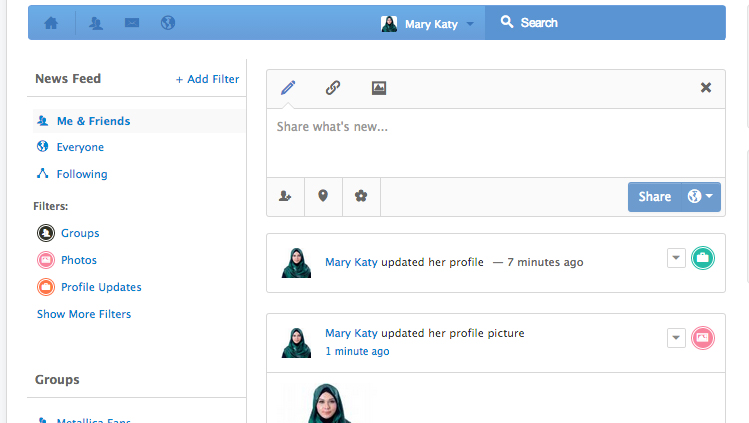Open the globe notifications icon in the top bar
Viewport: 749px width, 423px height.
(168, 23)
